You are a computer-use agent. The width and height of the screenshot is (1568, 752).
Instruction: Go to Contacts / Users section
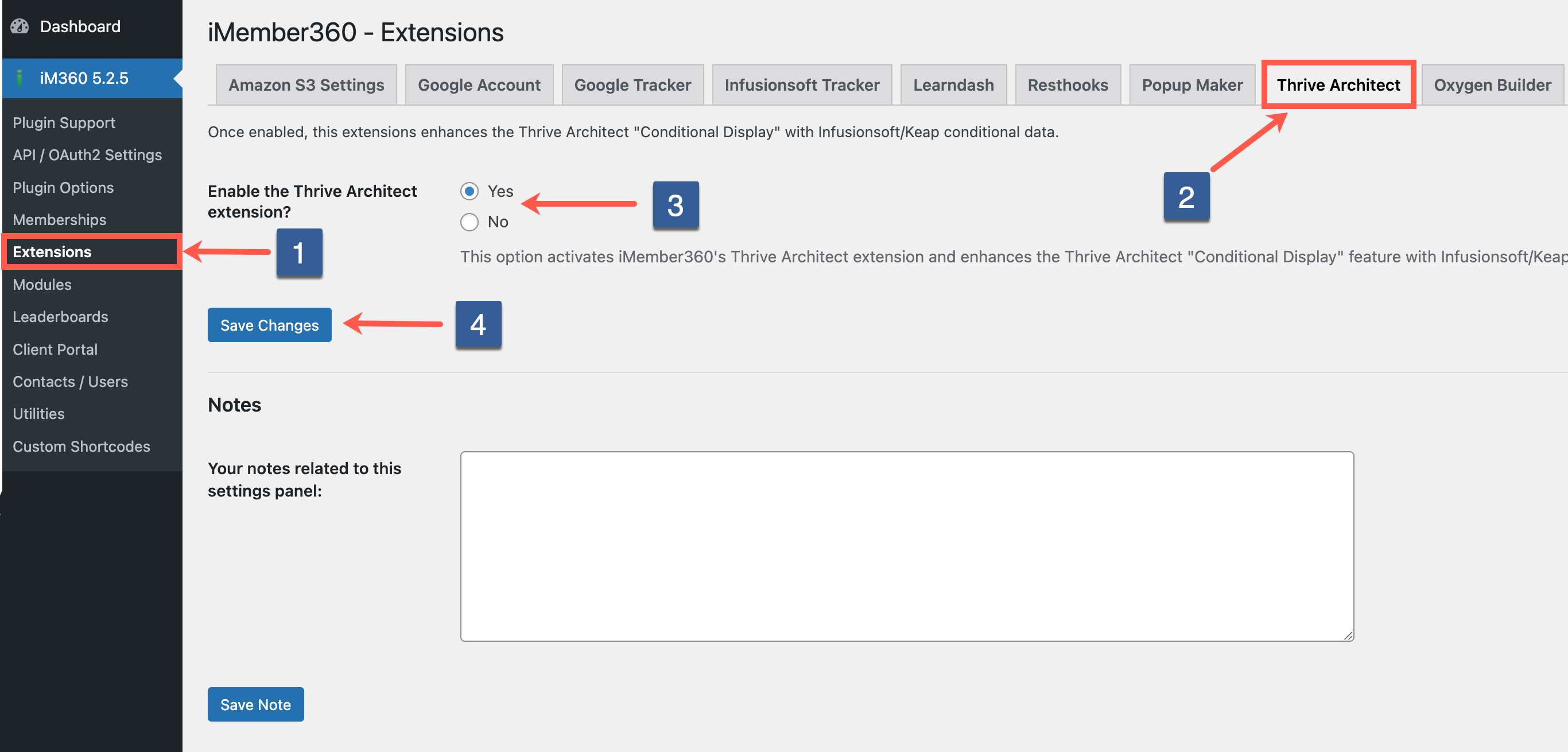[70, 381]
